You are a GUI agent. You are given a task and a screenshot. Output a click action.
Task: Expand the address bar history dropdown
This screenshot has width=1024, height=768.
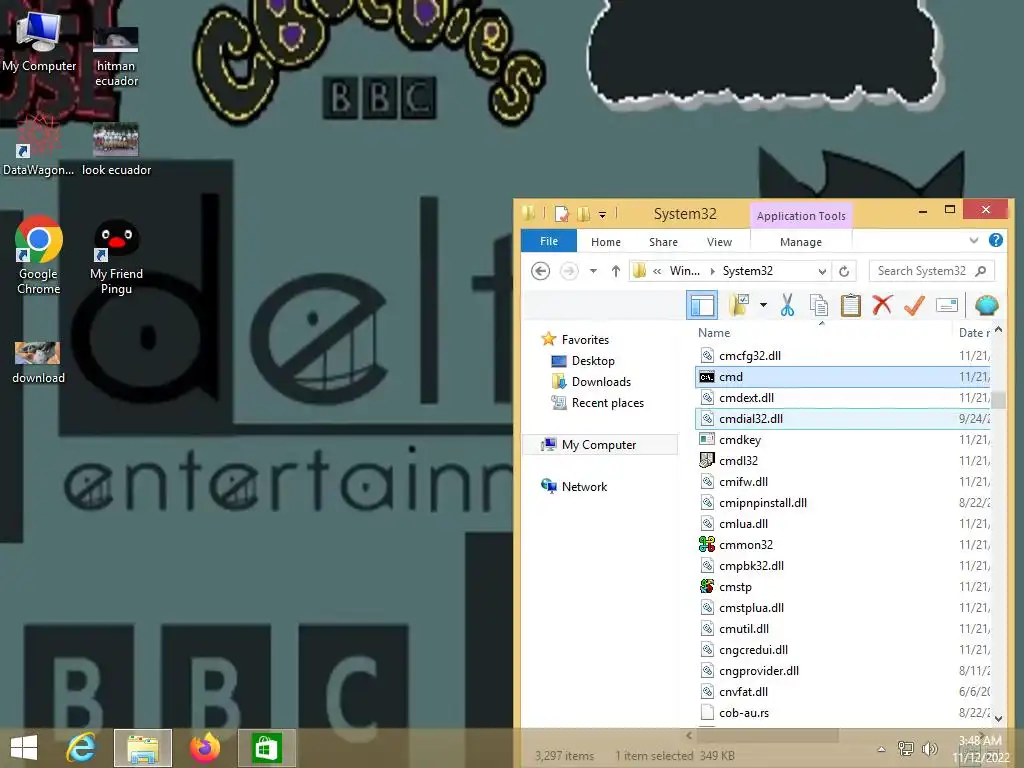[822, 271]
